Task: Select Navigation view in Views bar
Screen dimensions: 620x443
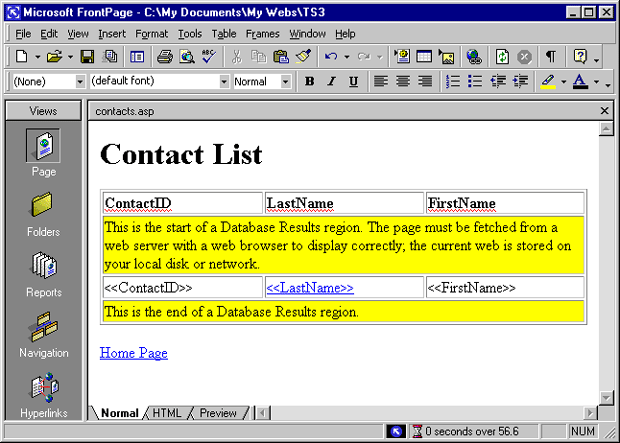Action: (x=43, y=335)
